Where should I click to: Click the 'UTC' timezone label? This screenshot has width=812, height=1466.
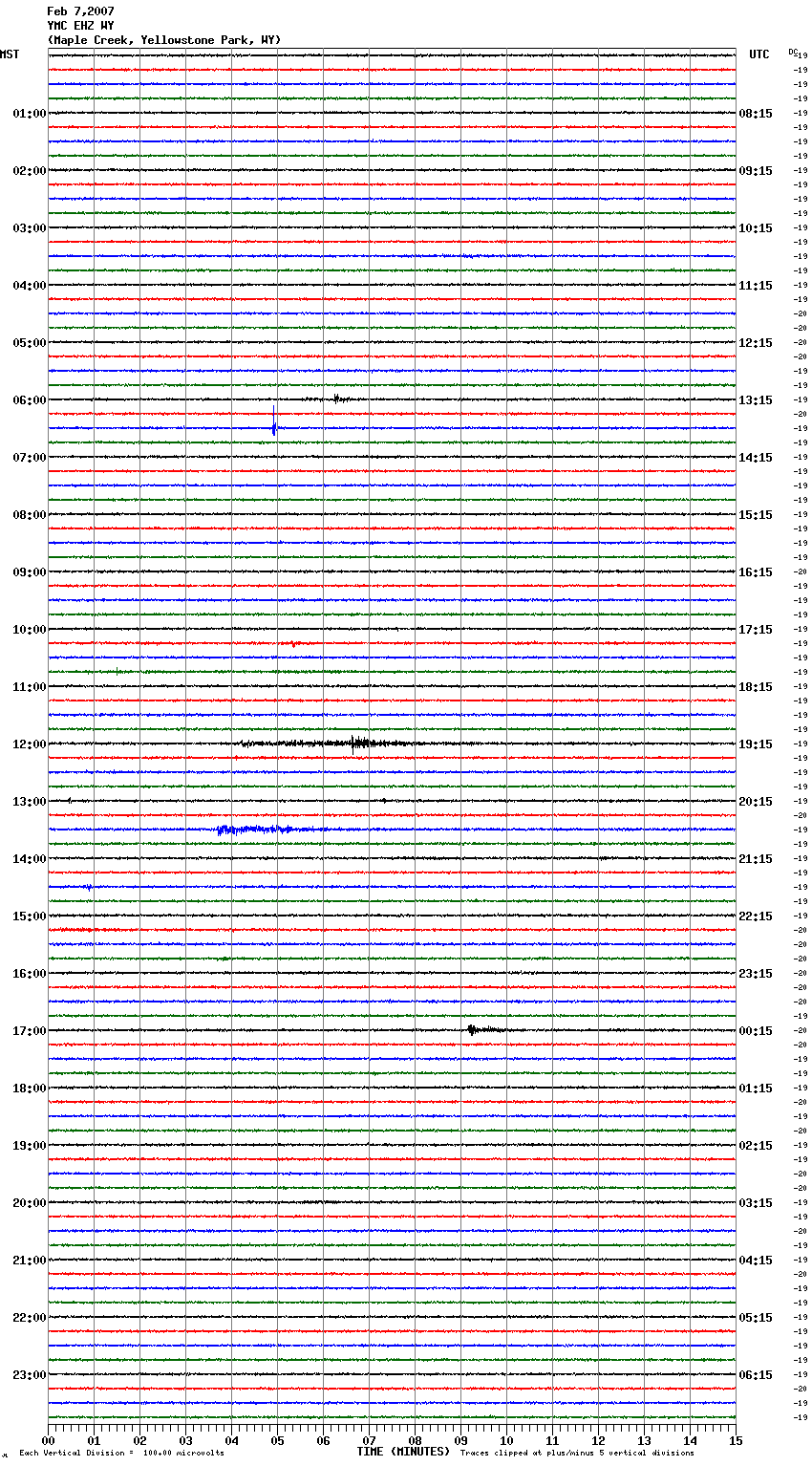click(x=759, y=54)
